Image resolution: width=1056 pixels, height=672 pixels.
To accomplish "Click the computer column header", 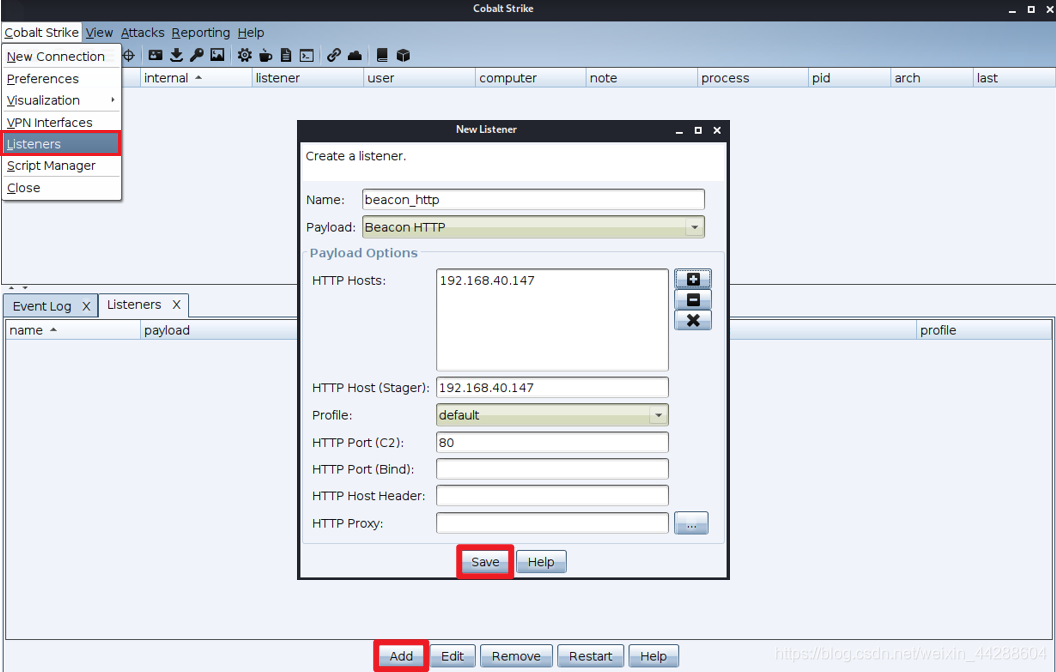I will tap(531, 78).
